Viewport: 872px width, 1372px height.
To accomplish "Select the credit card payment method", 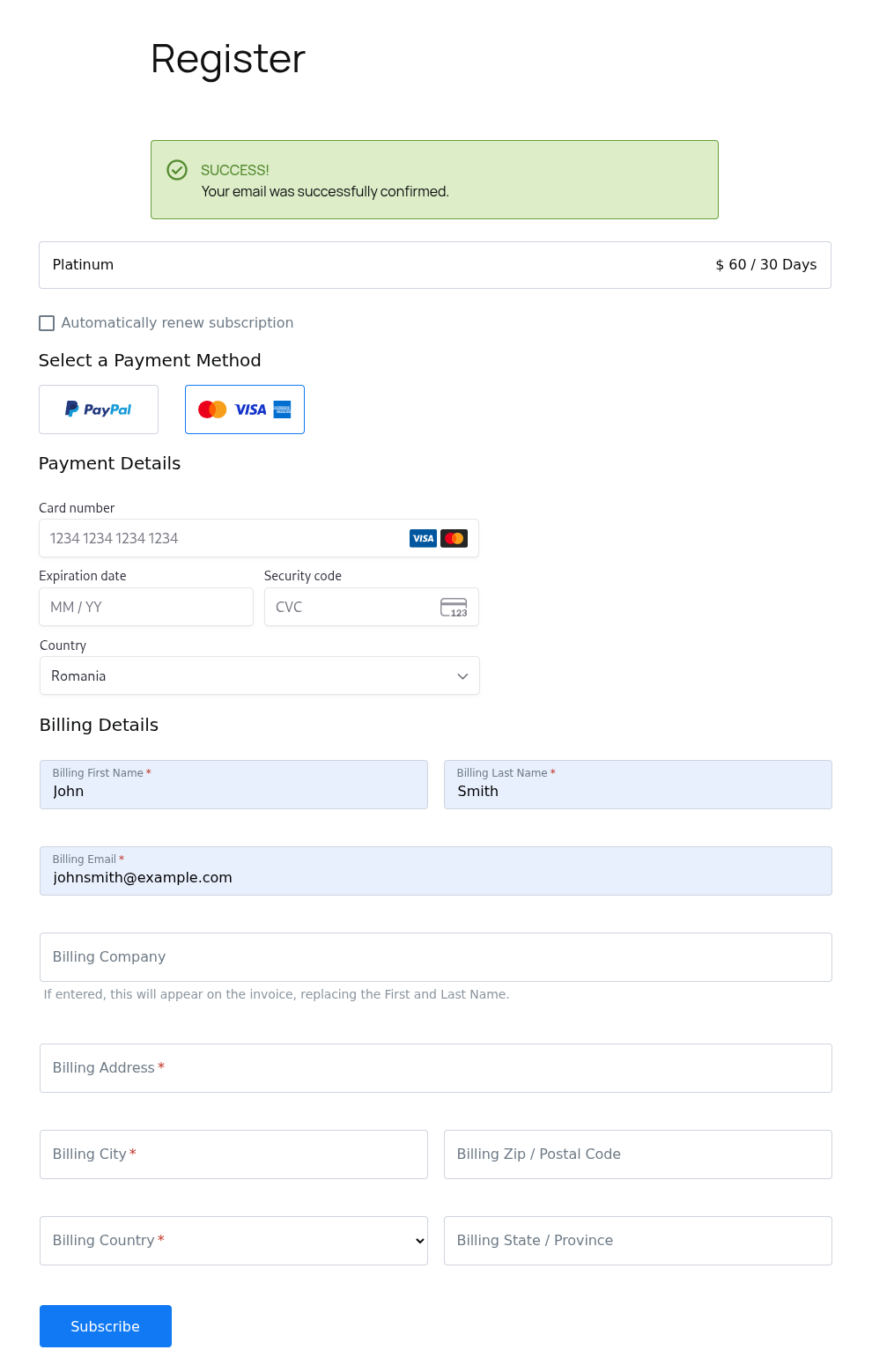I will click(244, 409).
